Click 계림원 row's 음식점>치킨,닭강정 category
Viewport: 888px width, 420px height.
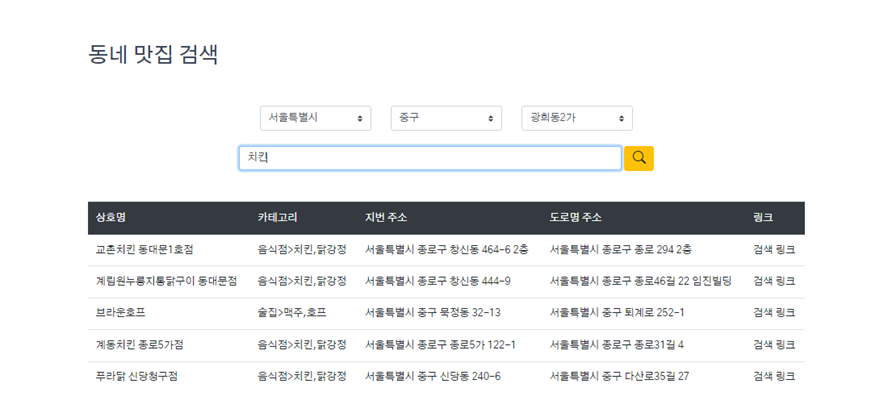302,281
